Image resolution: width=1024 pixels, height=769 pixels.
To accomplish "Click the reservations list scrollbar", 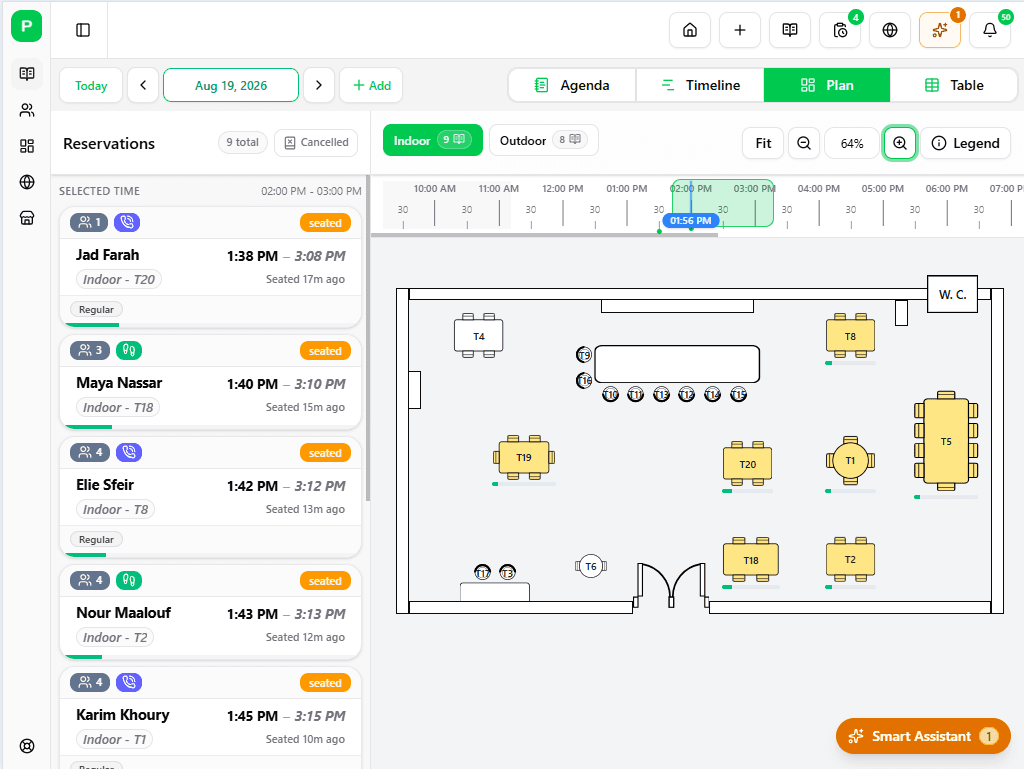I will point(368,339).
